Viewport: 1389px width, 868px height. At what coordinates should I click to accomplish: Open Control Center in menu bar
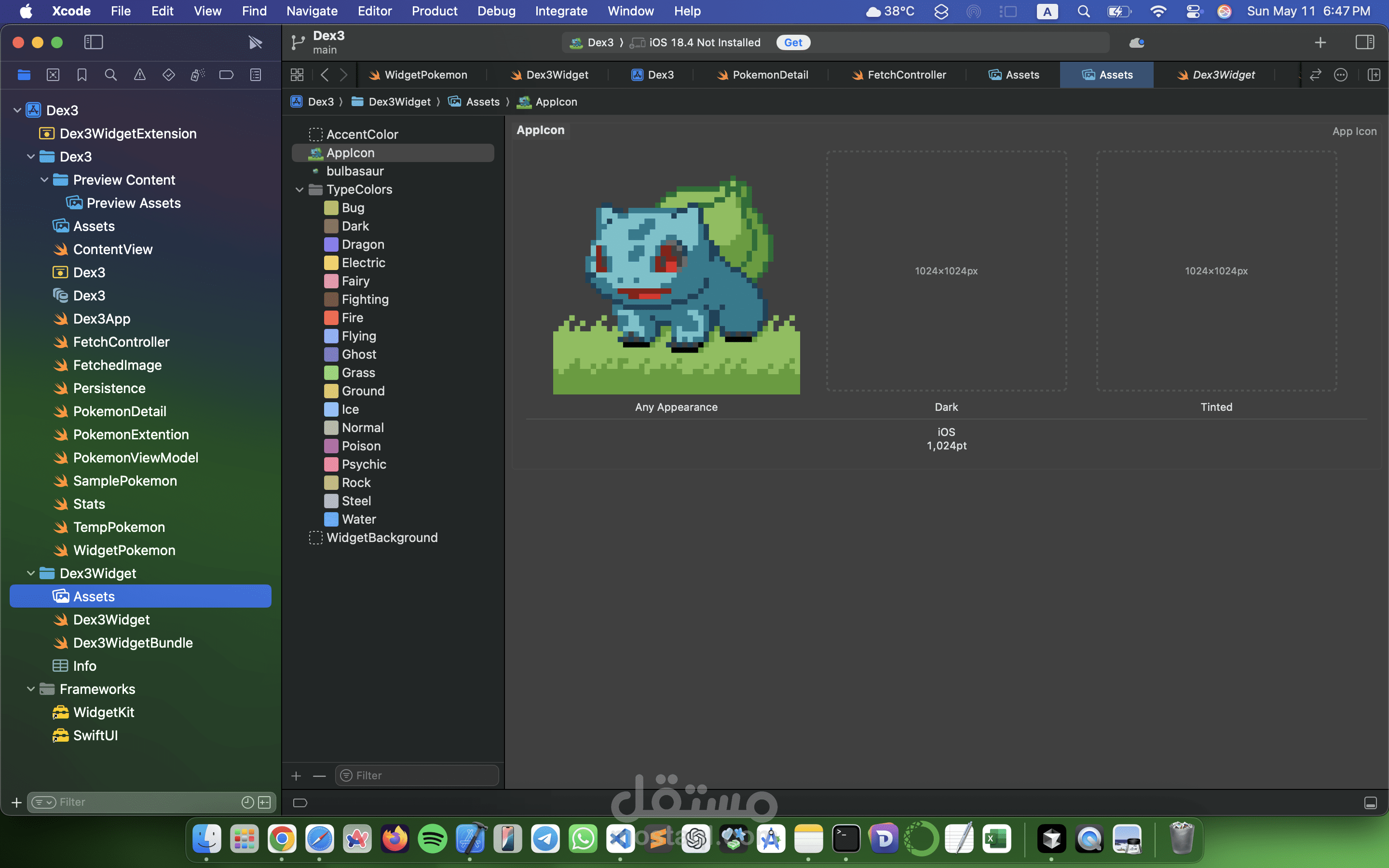(1193, 11)
